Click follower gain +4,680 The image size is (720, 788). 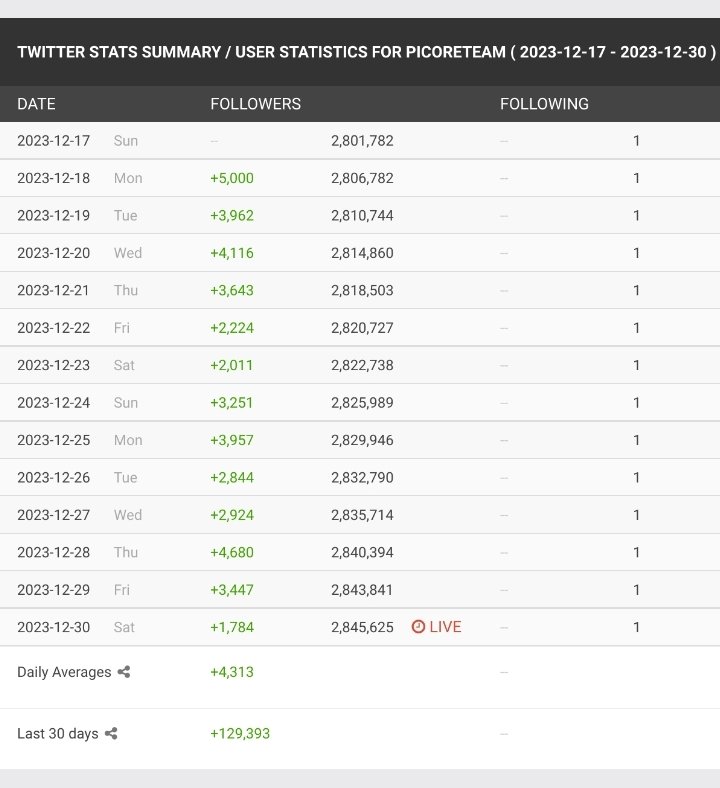click(232, 552)
